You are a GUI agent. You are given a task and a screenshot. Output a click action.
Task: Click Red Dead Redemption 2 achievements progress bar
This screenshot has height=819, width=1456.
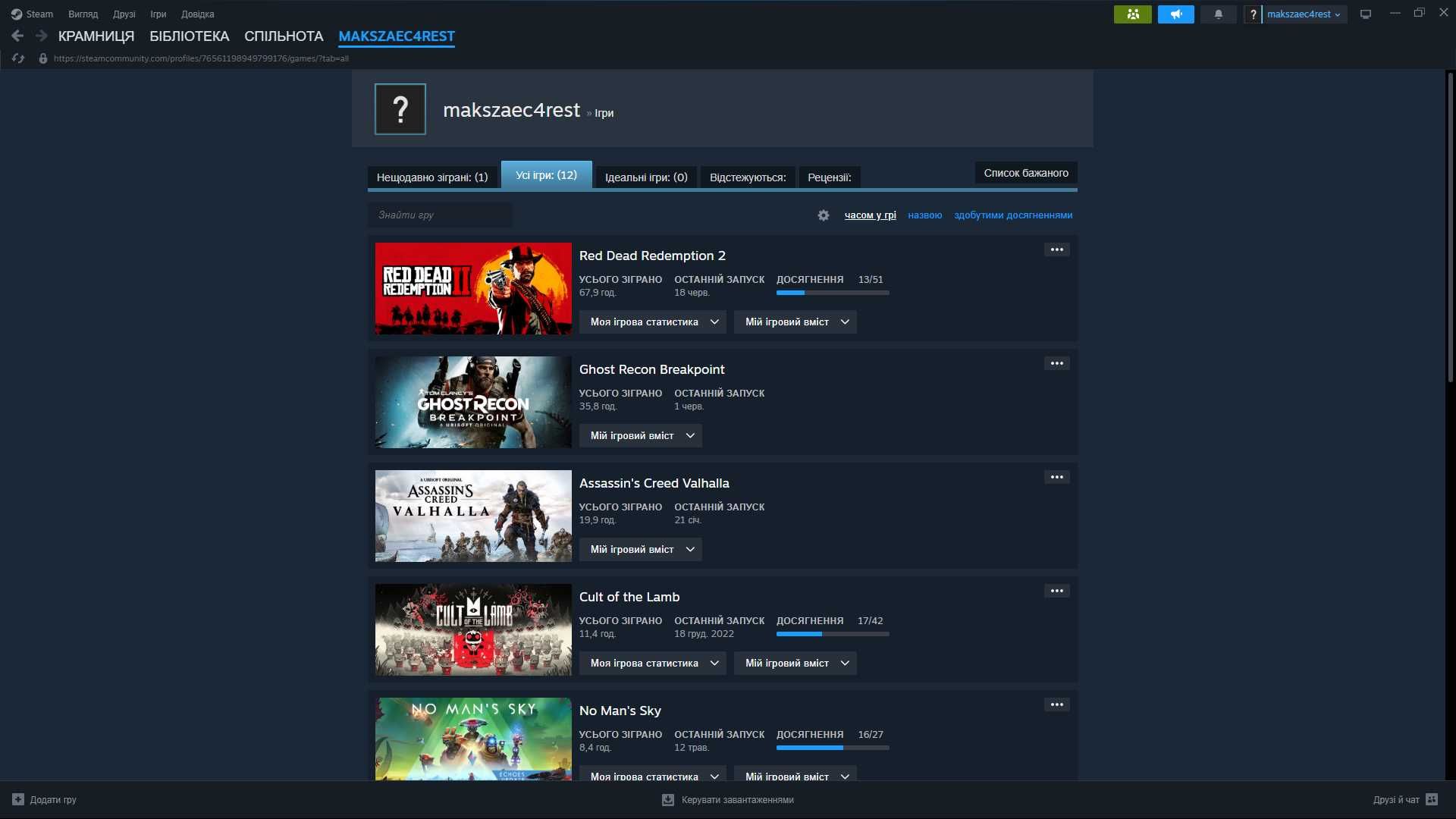833,293
